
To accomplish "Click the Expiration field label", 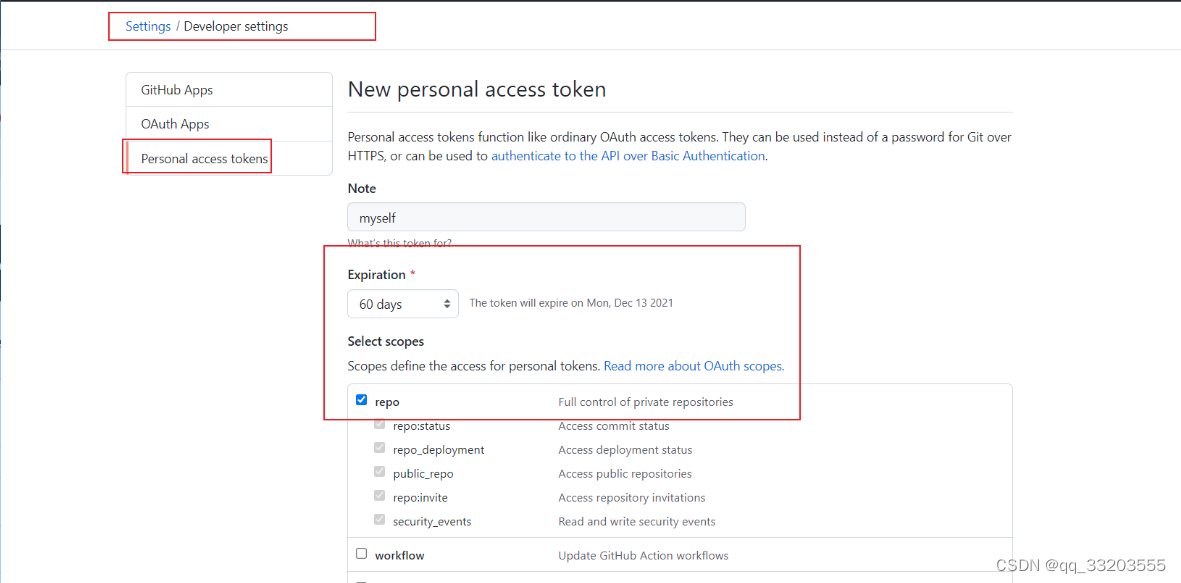I will coord(376,275).
